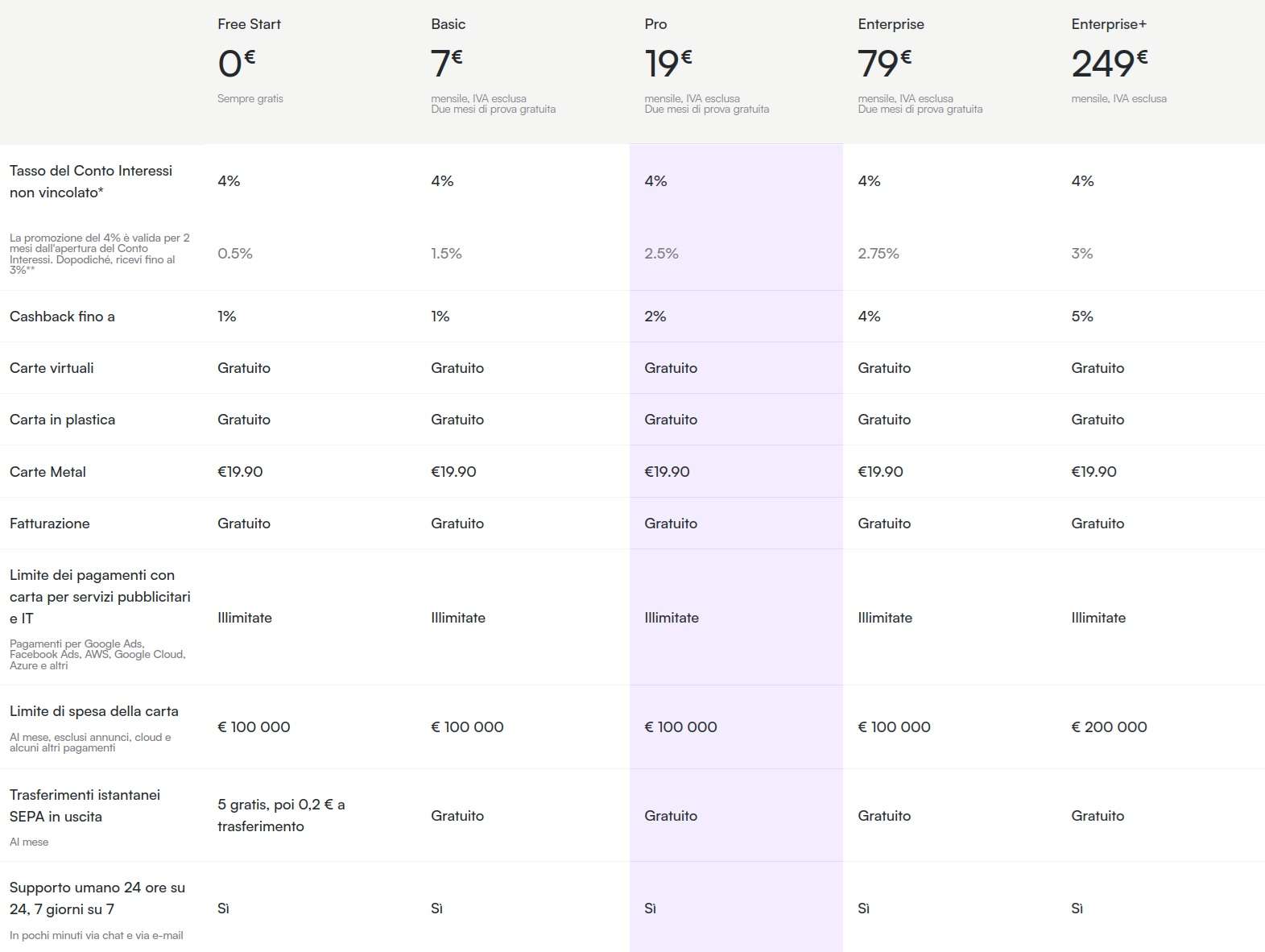Image resolution: width=1265 pixels, height=952 pixels.
Task: Click Trasferimenti istantanei SEPA in uscita label
Action: click(x=85, y=805)
